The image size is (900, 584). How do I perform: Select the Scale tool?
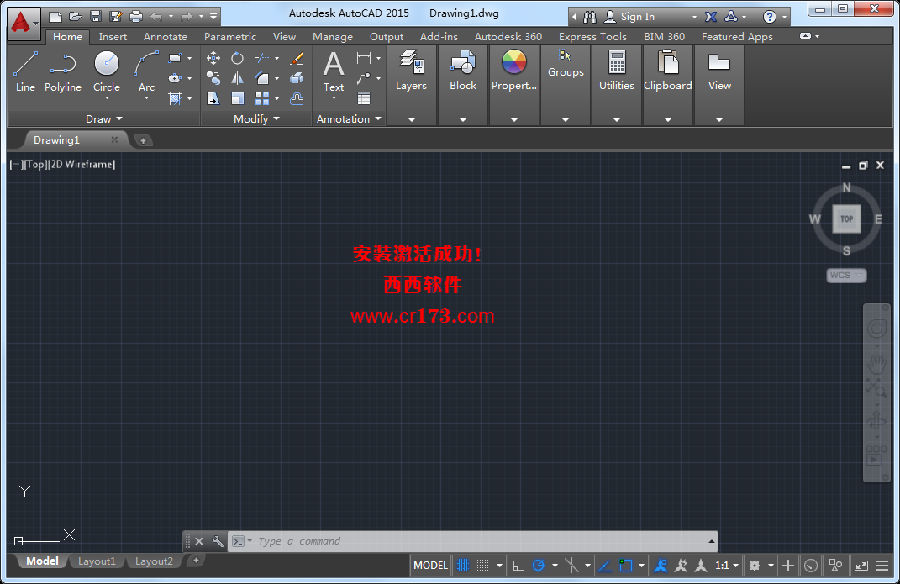tap(237, 98)
